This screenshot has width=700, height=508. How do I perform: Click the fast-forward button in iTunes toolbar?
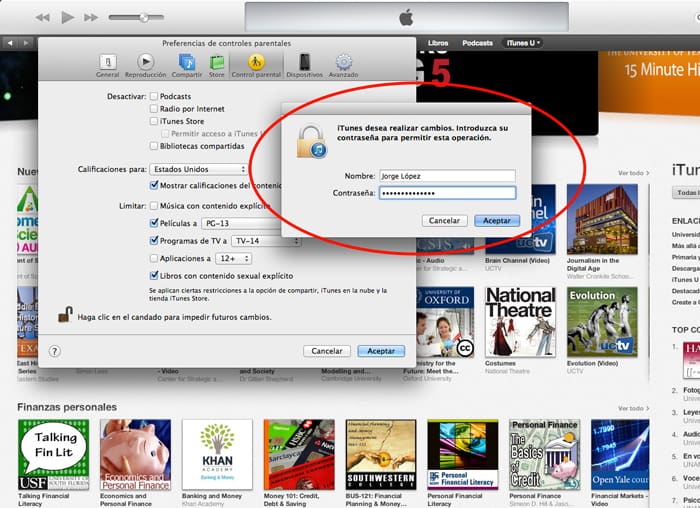click(x=91, y=17)
